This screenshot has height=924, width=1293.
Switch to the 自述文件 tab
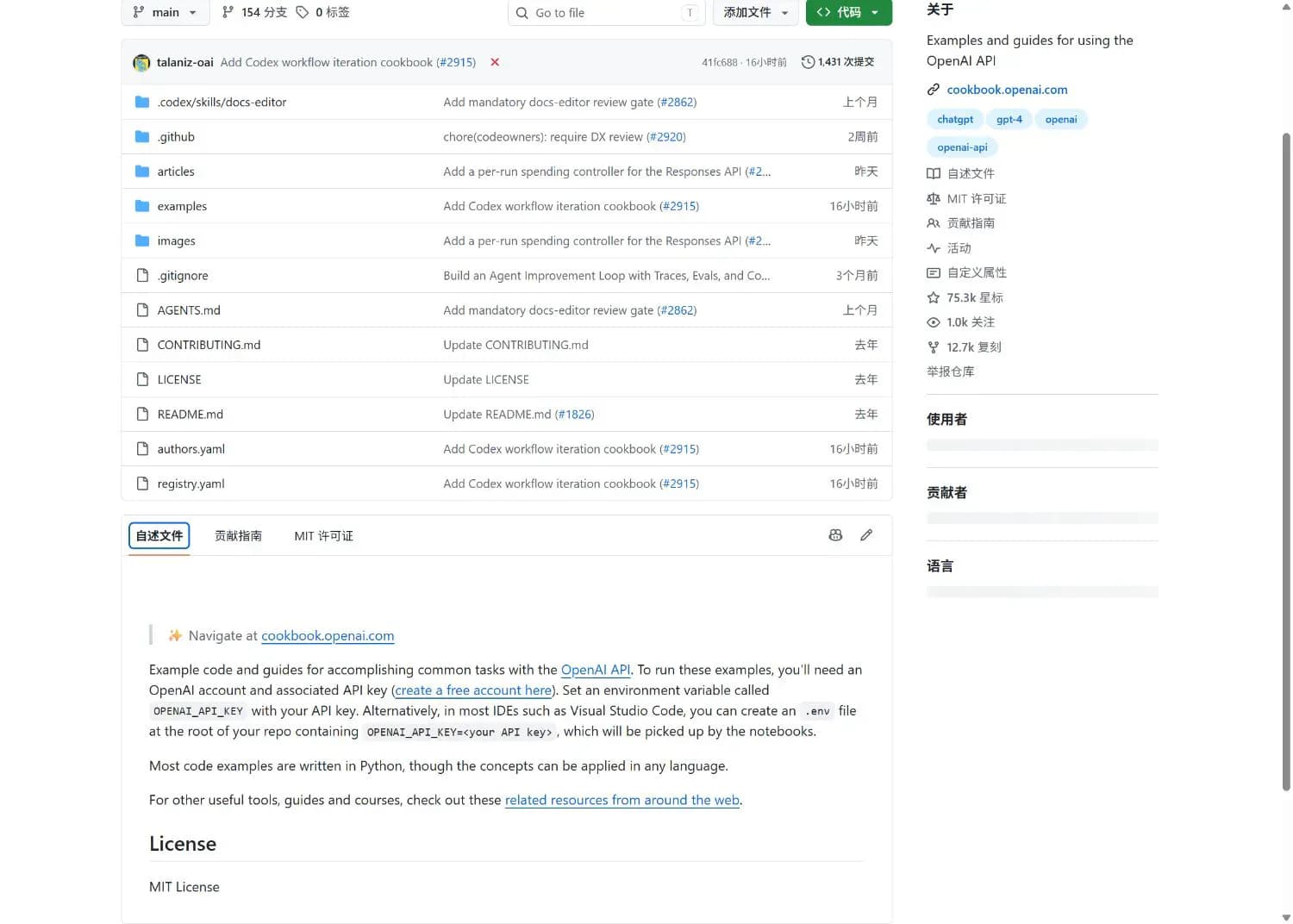(x=159, y=535)
